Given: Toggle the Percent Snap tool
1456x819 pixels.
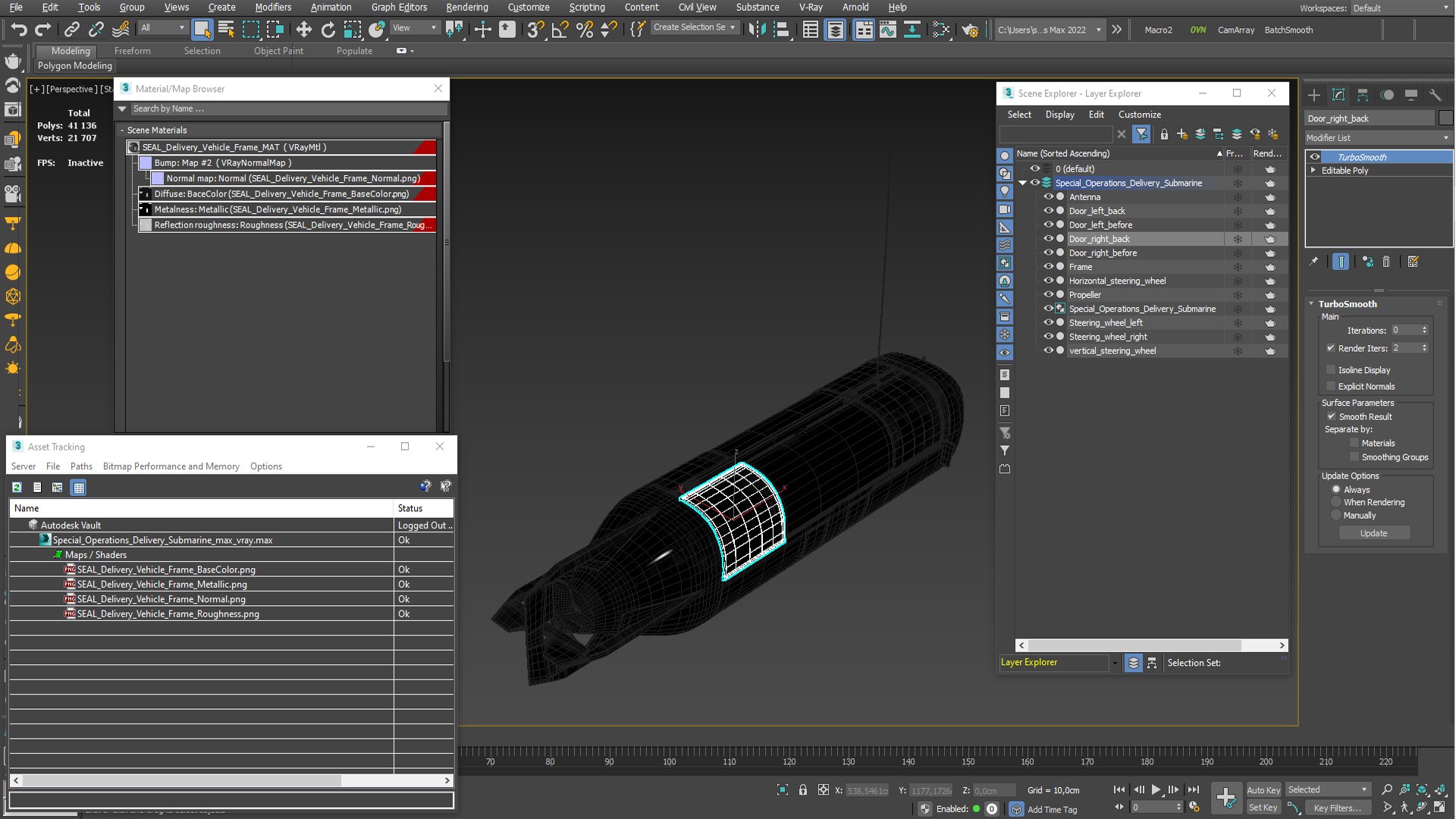Looking at the screenshot, I should tap(584, 30).
